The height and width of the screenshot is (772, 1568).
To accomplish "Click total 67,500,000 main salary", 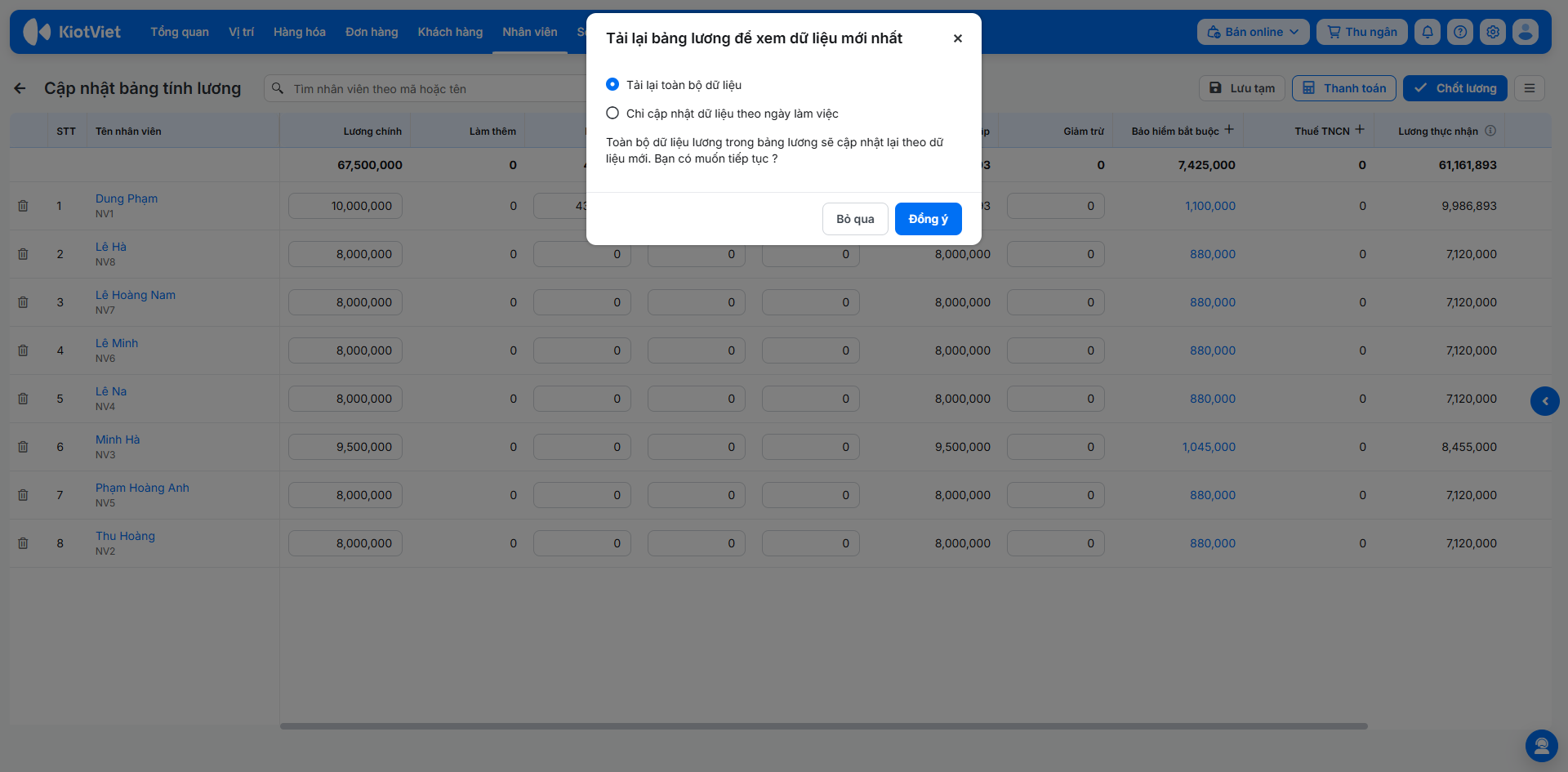I will [370, 165].
